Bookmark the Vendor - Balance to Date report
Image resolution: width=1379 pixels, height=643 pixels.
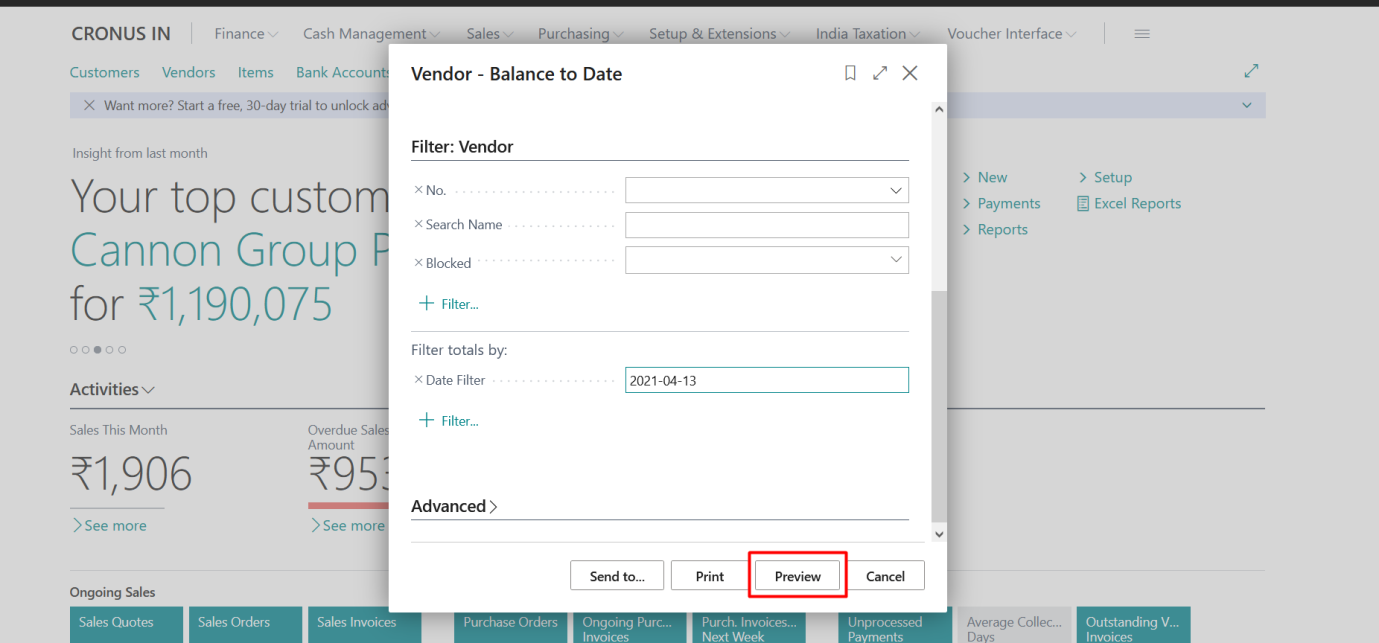pyautogui.click(x=850, y=72)
